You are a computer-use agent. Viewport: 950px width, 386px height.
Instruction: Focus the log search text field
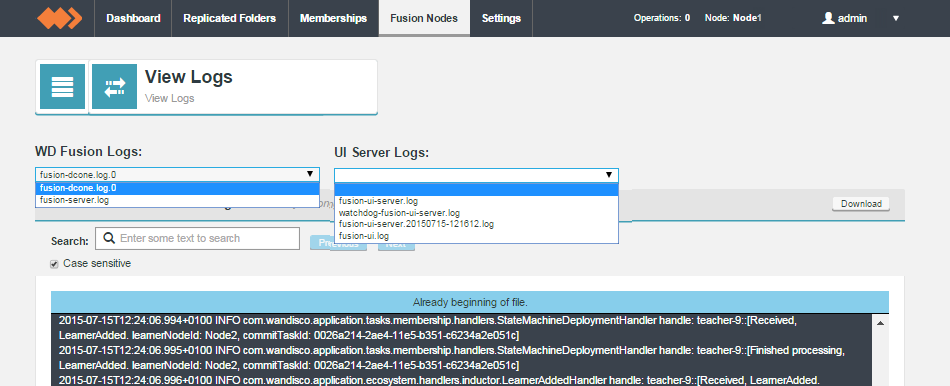(198, 238)
